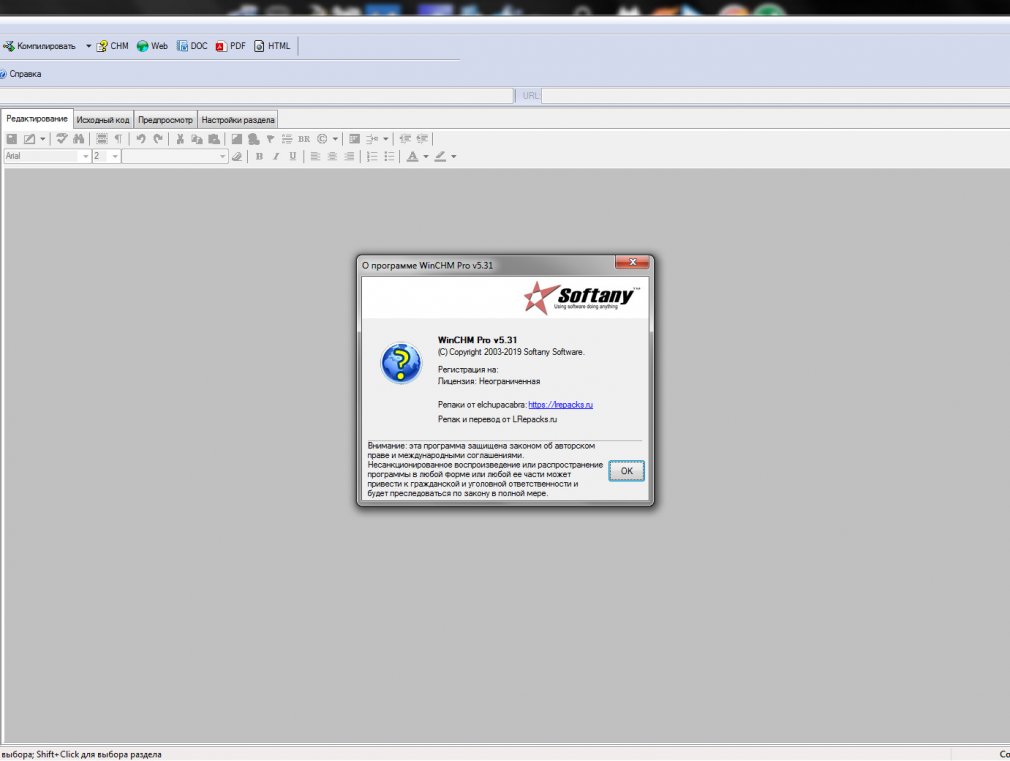The height and width of the screenshot is (761, 1010).
Task: Expand the special symbol dropdown arrow
Action: tap(335, 139)
